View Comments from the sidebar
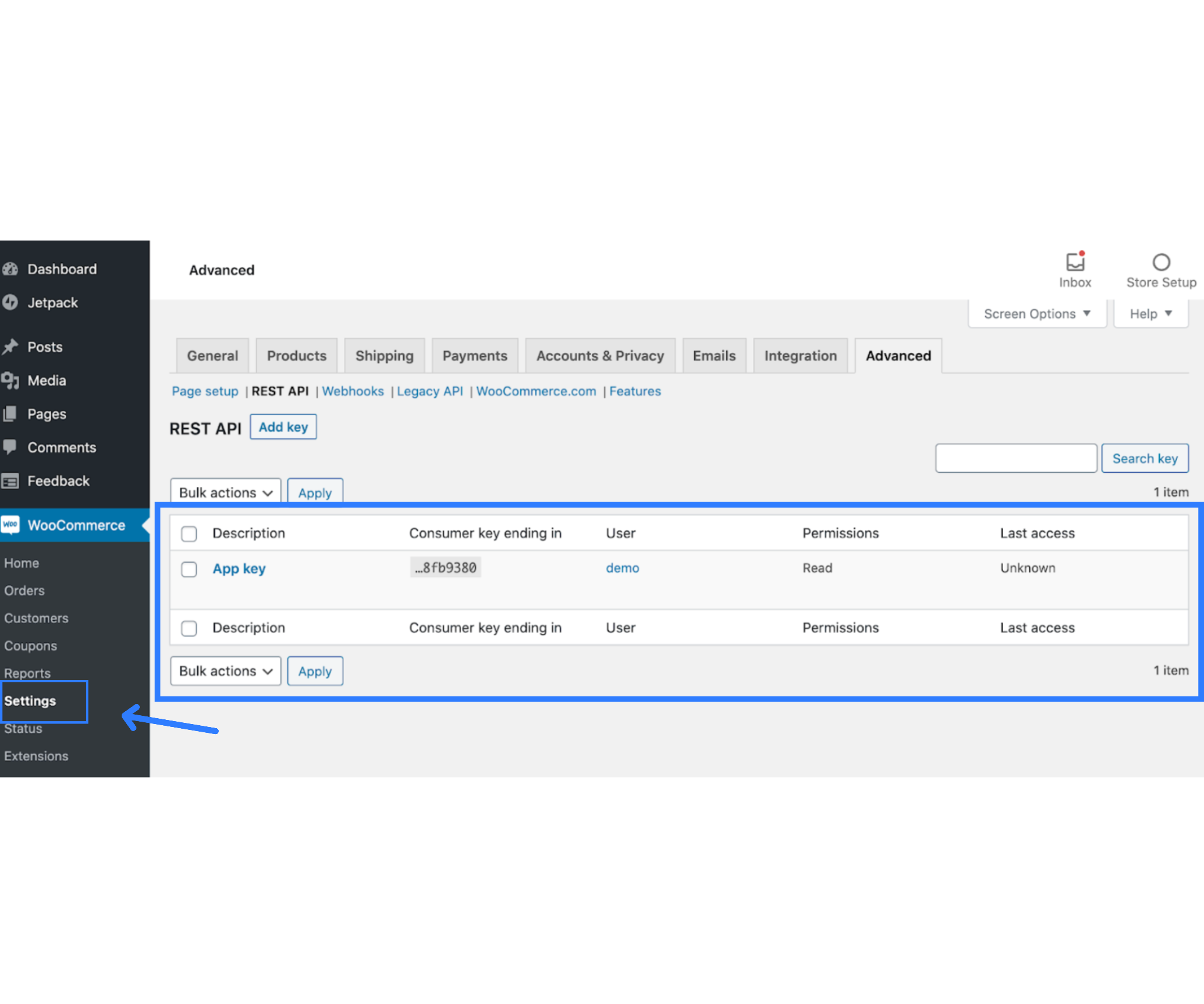The width and height of the screenshot is (1204, 1004). [x=61, y=447]
